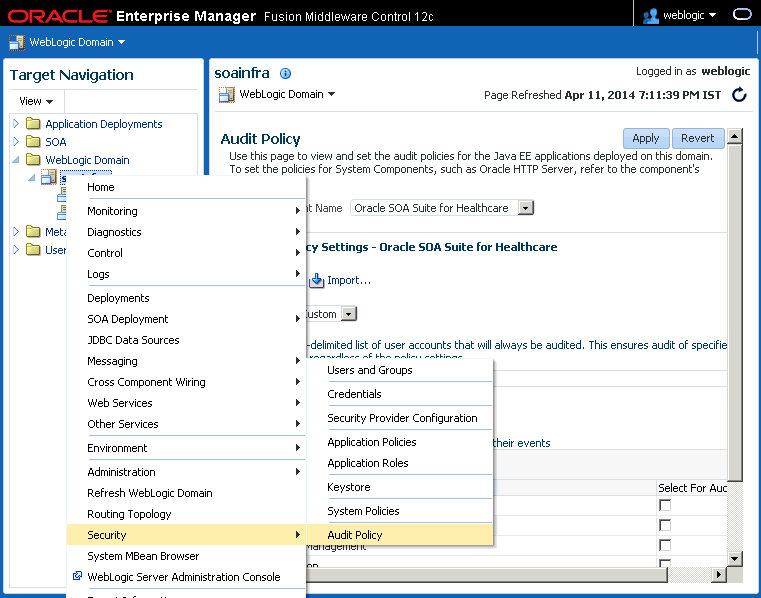This screenshot has width=761, height=598.
Task: Select Credentials in Security submenu
Action: (x=400, y=394)
